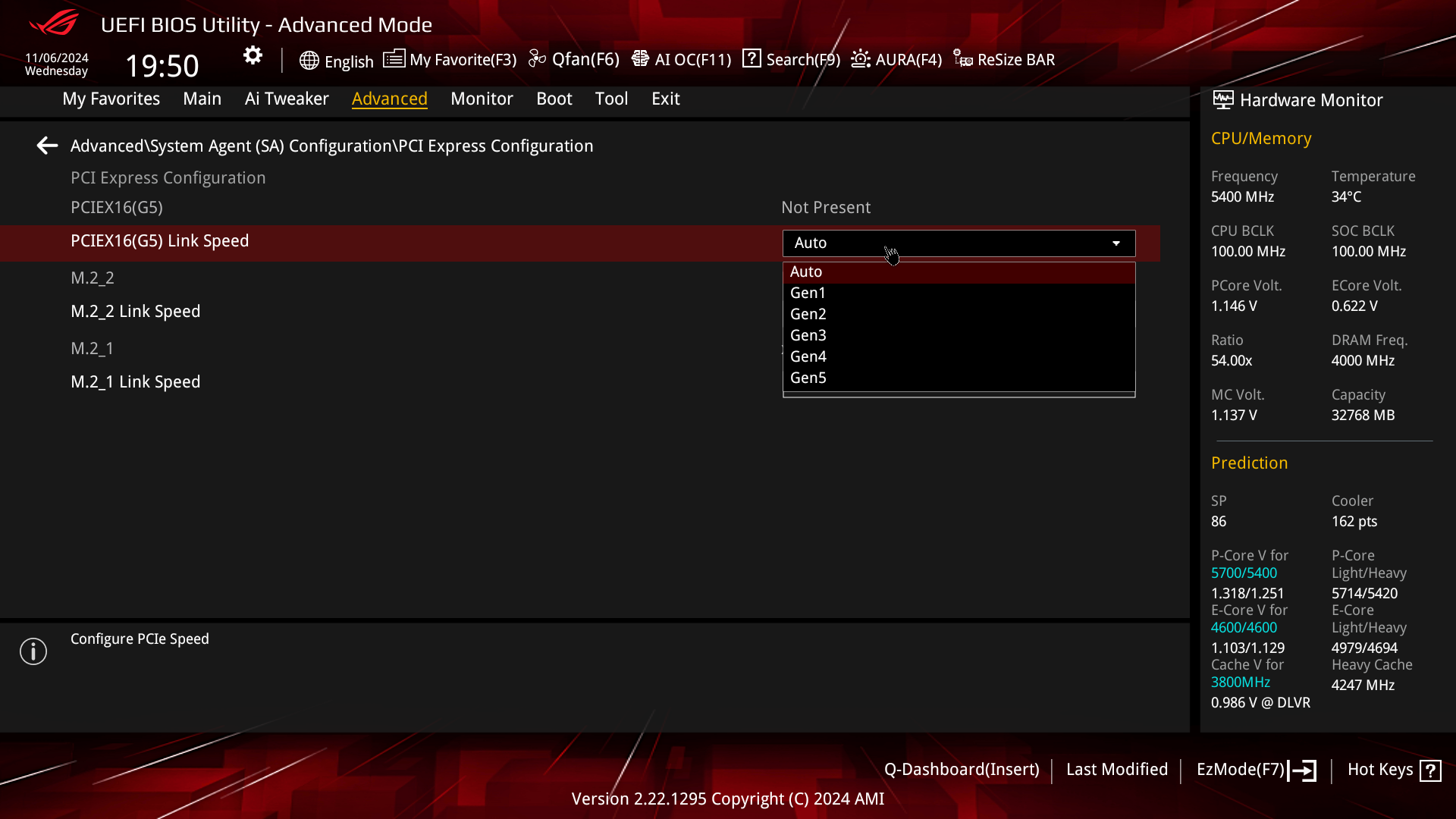Select Gen3 from the dropdown list
The width and height of the screenshot is (1456, 819).
[x=808, y=335]
